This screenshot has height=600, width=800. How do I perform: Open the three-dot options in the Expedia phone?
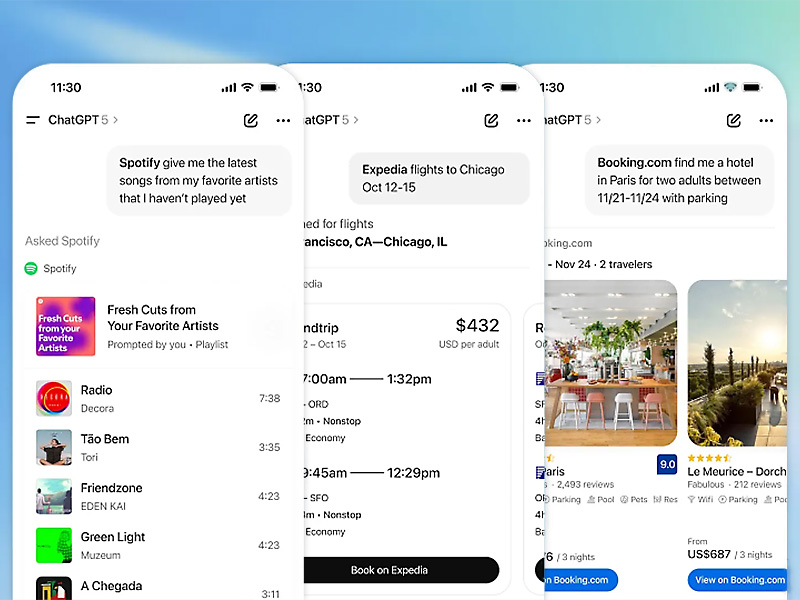tap(523, 120)
